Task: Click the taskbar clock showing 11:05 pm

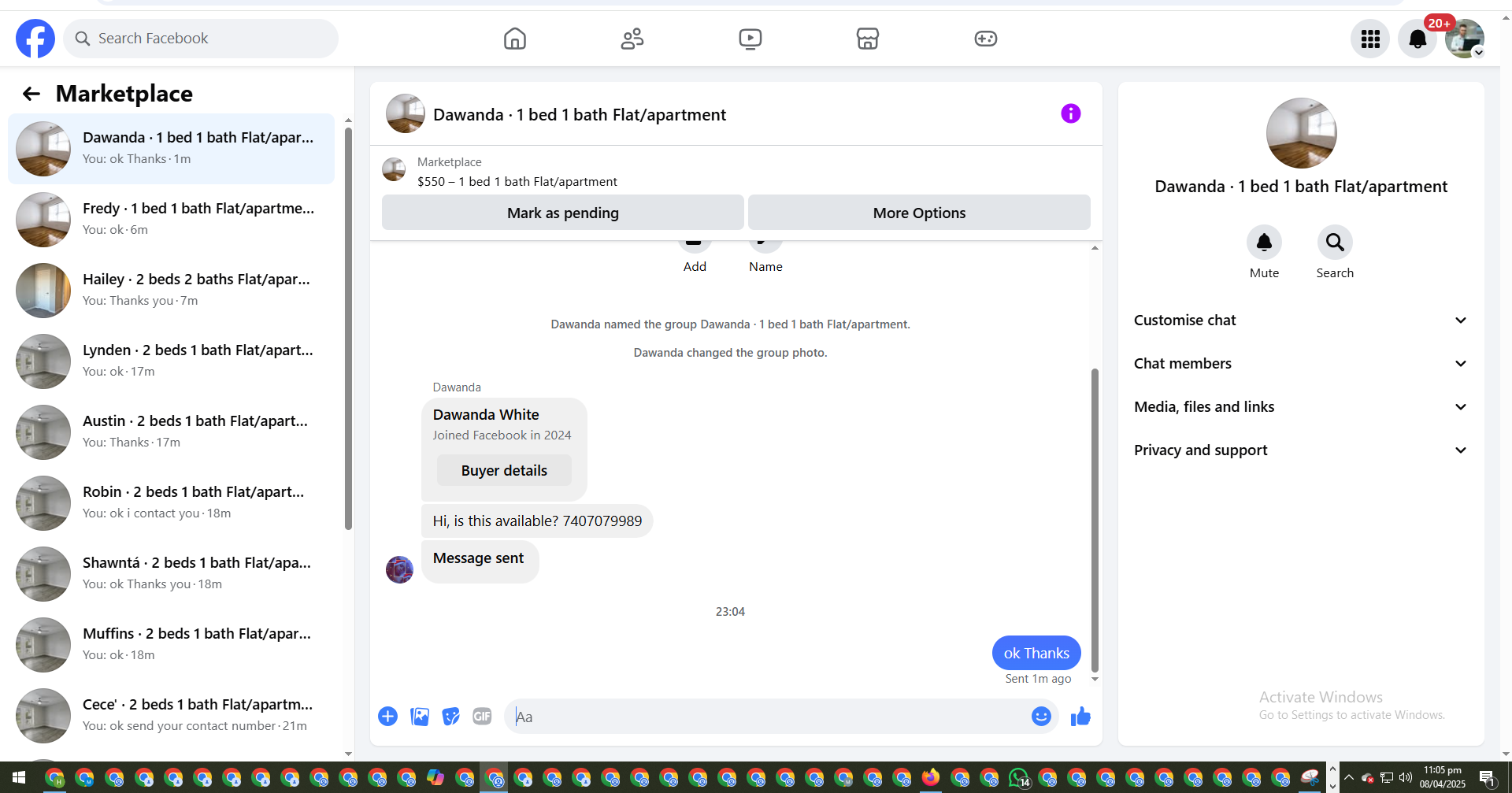Action: pyautogui.click(x=1442, y=777)
